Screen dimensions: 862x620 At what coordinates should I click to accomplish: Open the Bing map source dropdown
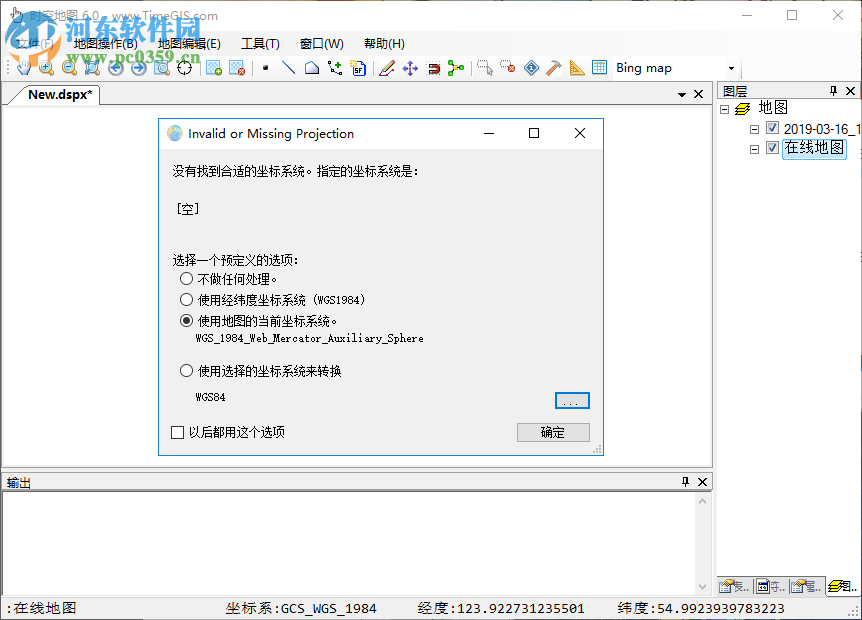730,67
